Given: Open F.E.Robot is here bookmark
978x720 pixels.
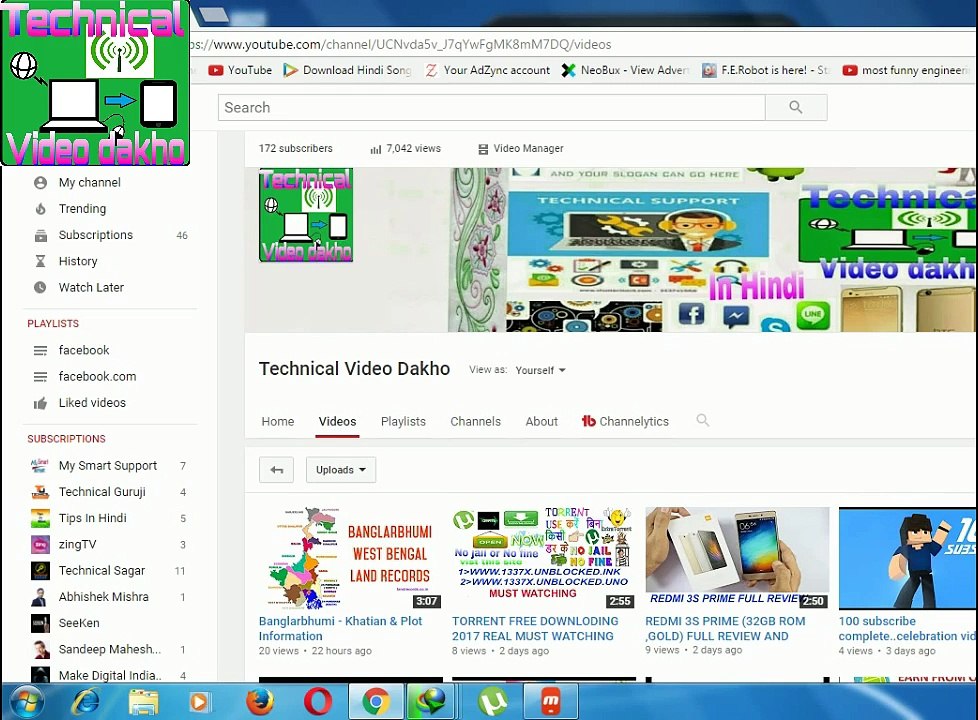Looking at the screenshot, I should (x=766, y=71).
